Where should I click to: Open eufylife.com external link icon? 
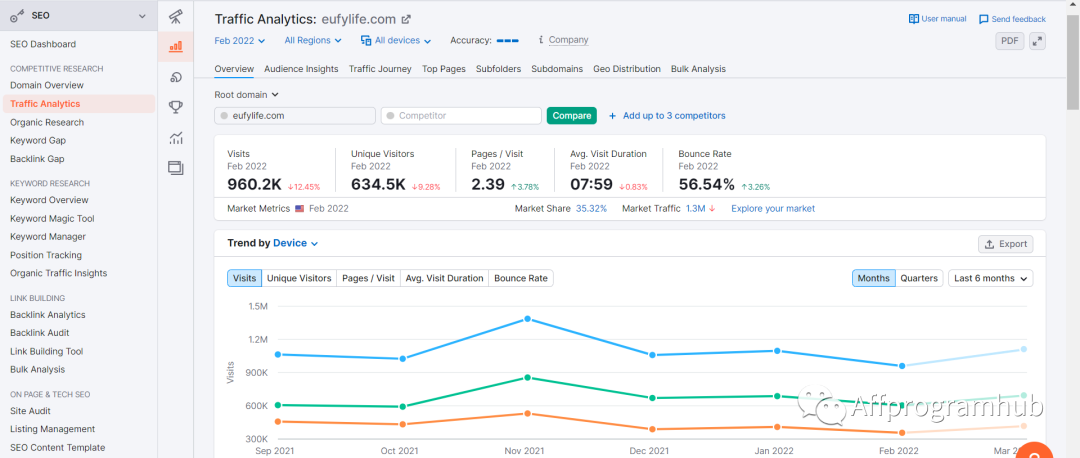click(x=406, y=19)
